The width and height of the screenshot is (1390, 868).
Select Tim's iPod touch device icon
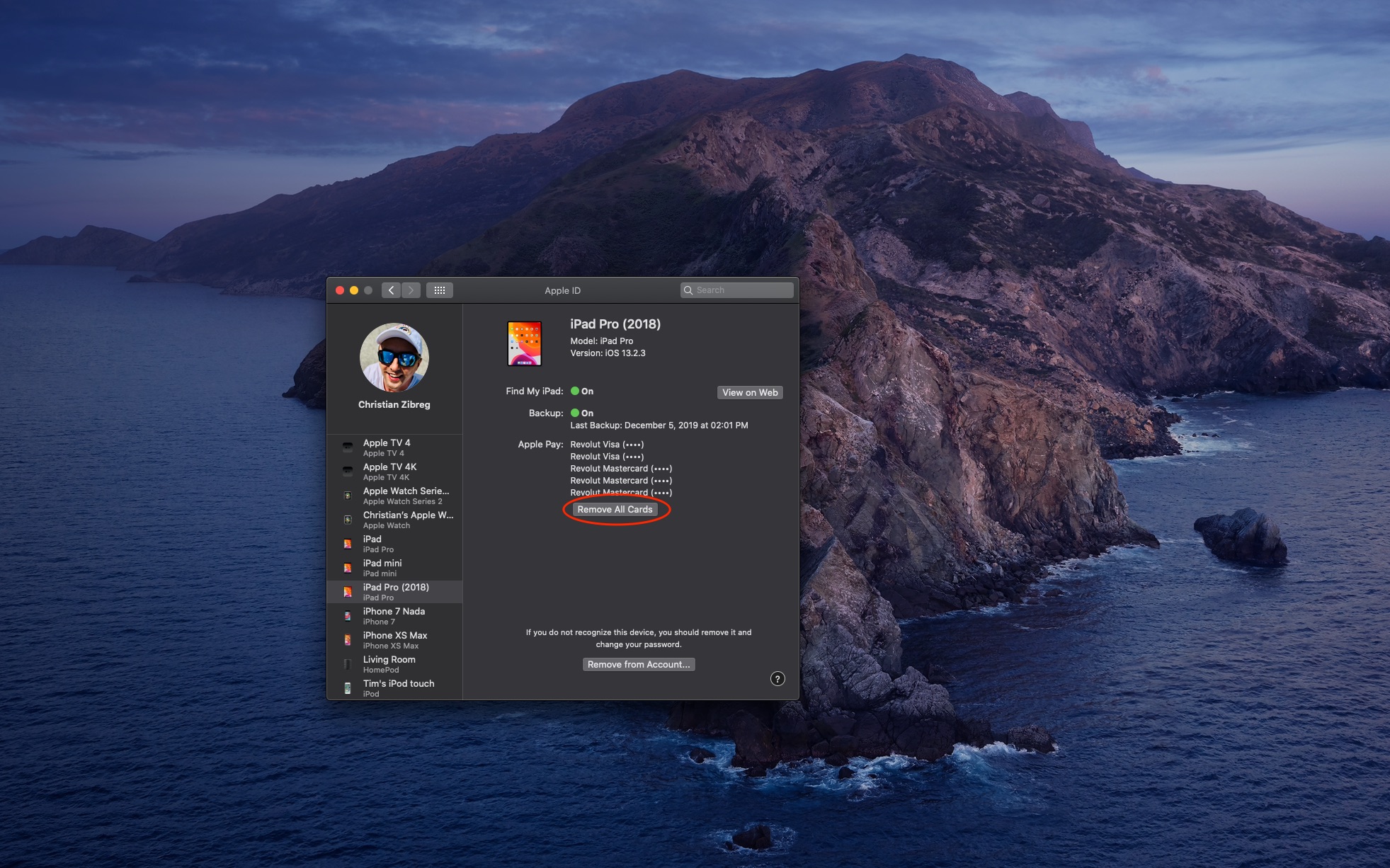point(348,688)
